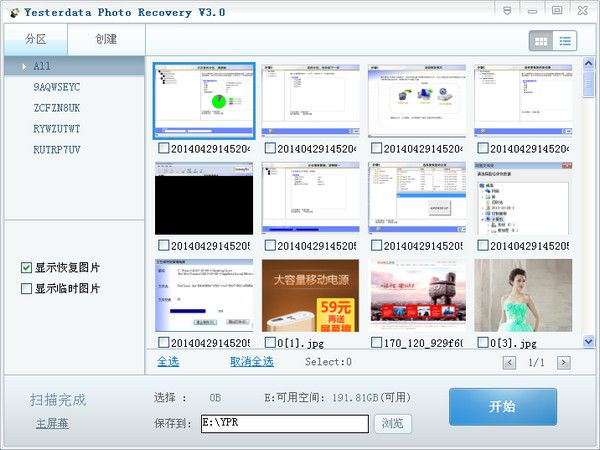Check the box for black screen thumbnail
600x450 pixels.
[x=164, y=245]
